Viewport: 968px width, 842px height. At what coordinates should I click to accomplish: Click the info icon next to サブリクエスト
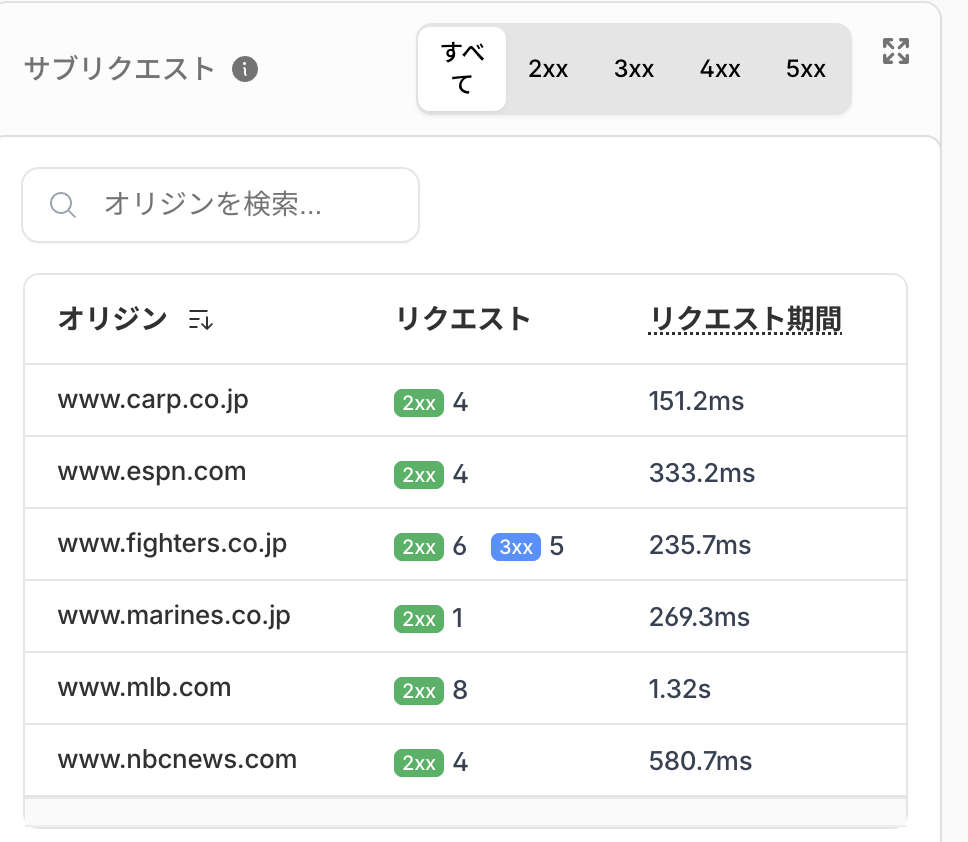tap(245, 69)
